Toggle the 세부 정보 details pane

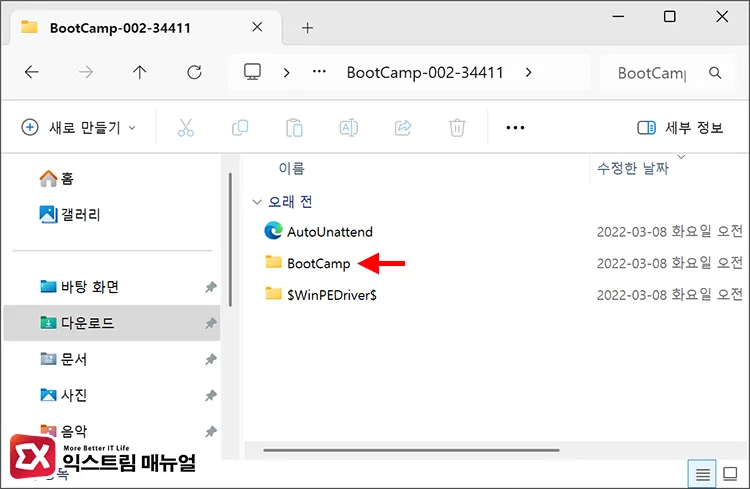click(680, 128)
